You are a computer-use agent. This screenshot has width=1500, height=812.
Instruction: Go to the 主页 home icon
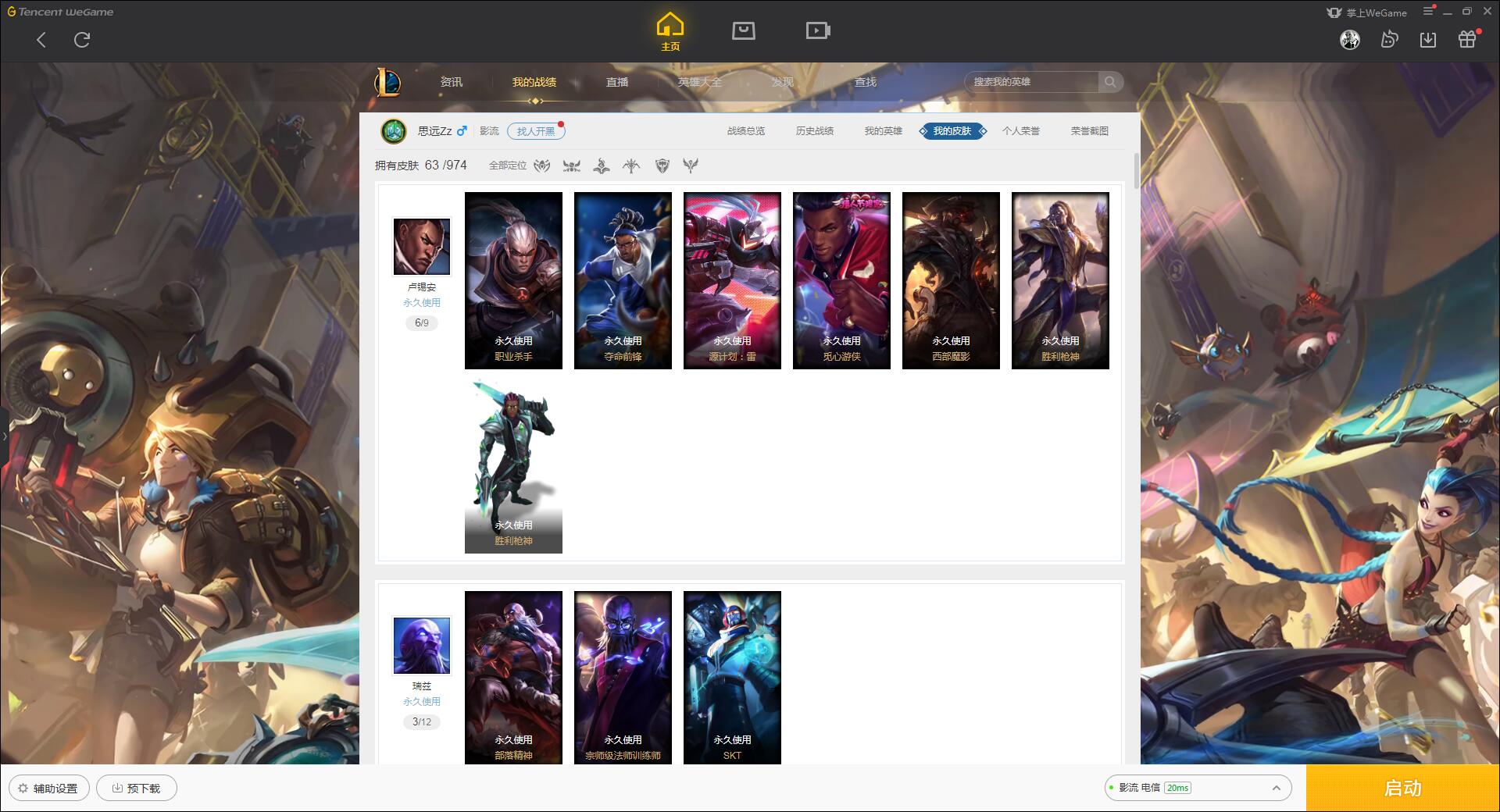click(x=670, y=32)
